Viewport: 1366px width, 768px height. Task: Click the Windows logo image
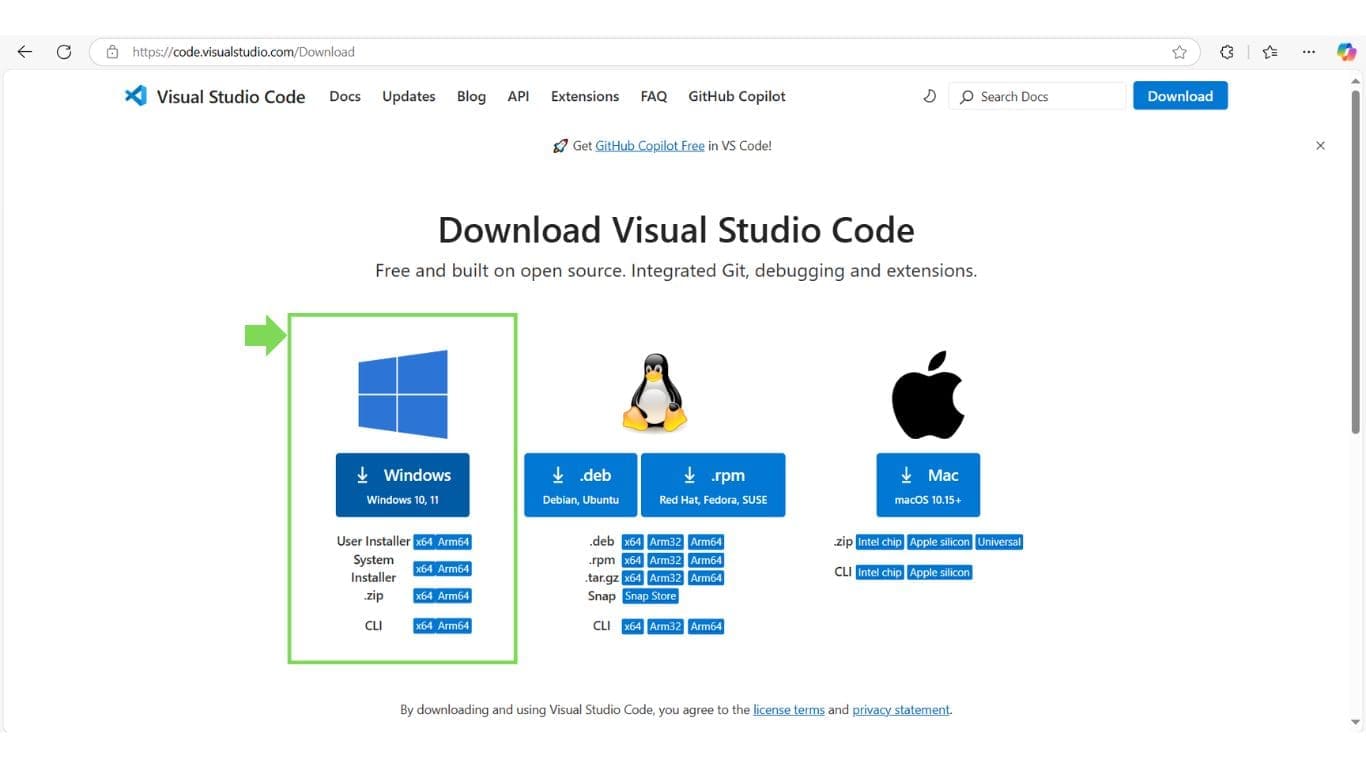pyautogui.click(x=403, y=394)
